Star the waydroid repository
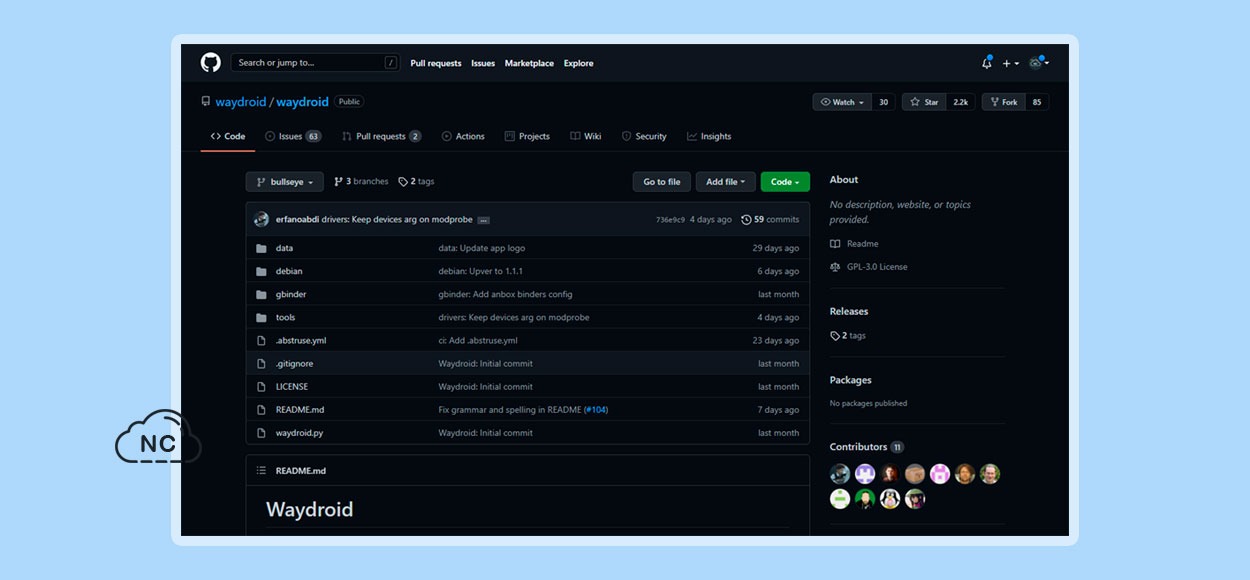 (x=924, y=102)
